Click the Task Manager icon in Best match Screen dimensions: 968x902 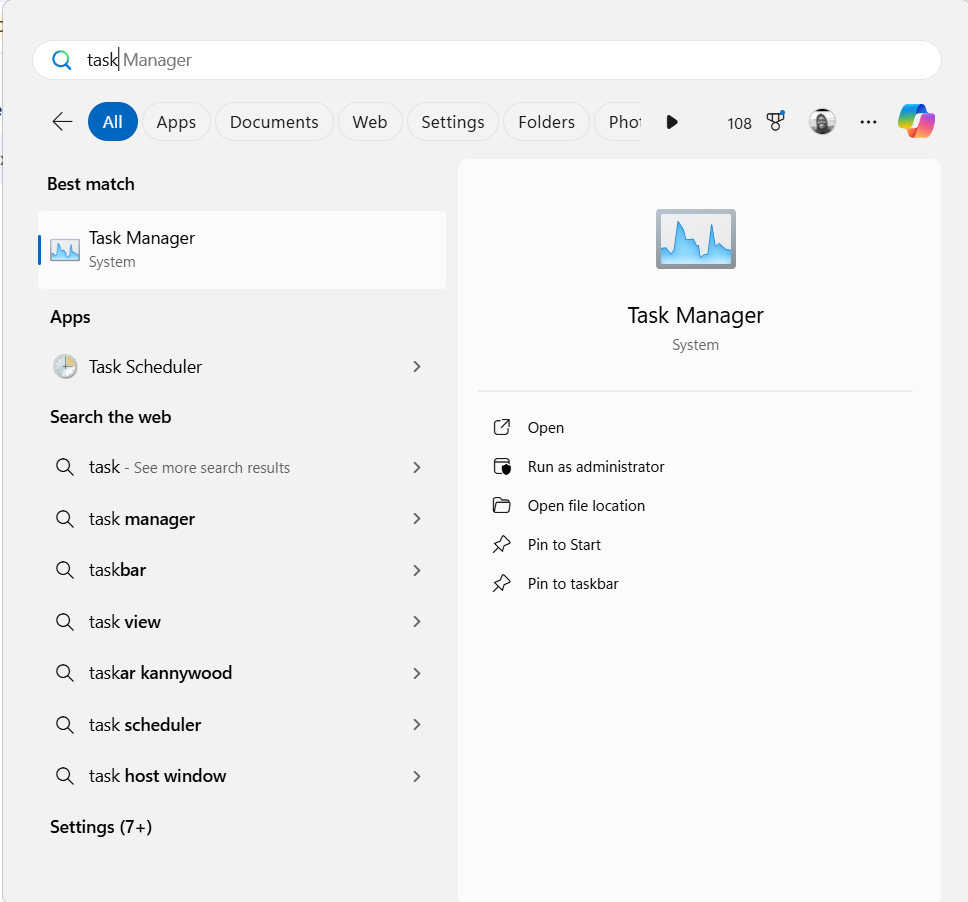tap(64, 249)
